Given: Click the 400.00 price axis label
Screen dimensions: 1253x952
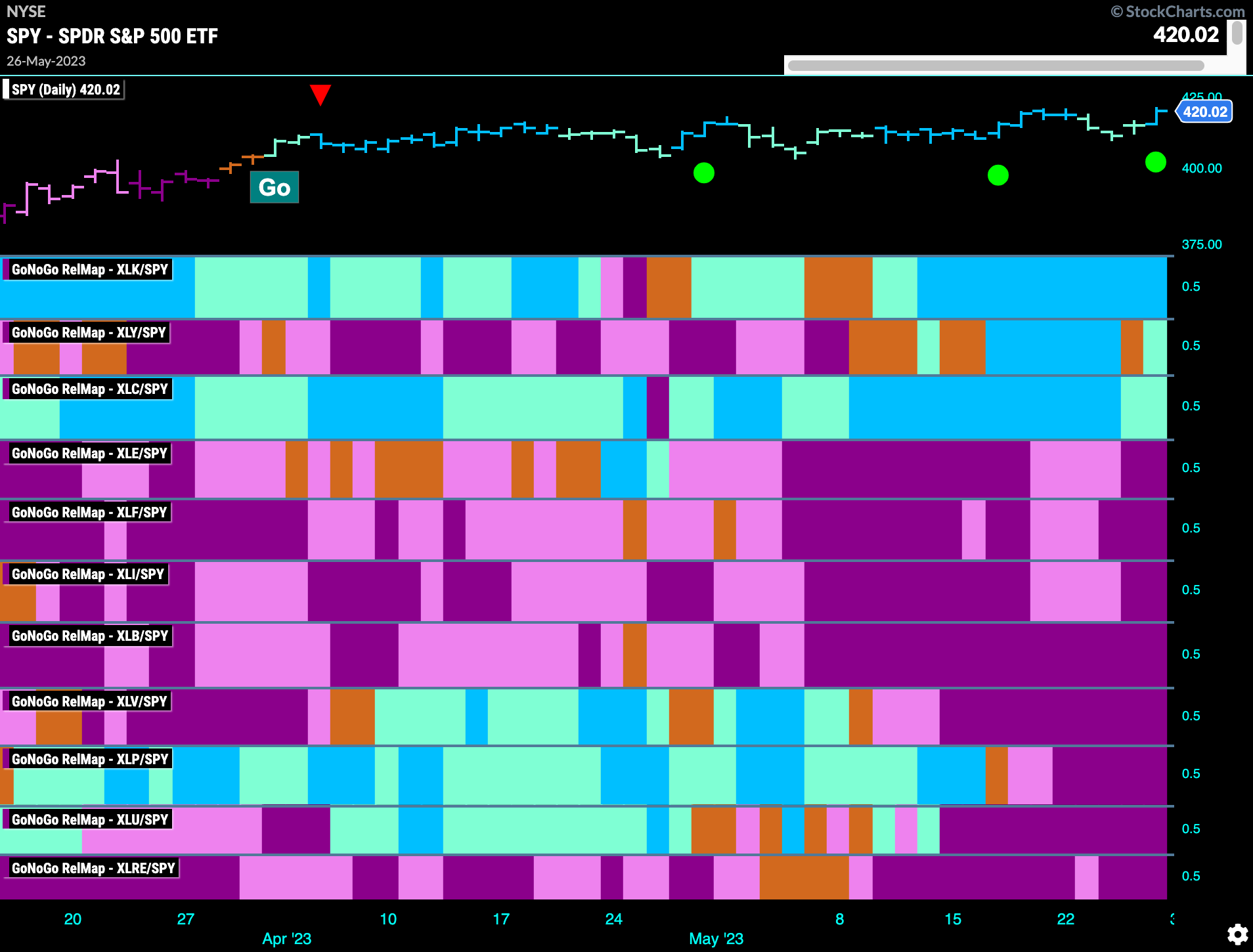Looking at the screenshot, I should [x=1202, y=168].
